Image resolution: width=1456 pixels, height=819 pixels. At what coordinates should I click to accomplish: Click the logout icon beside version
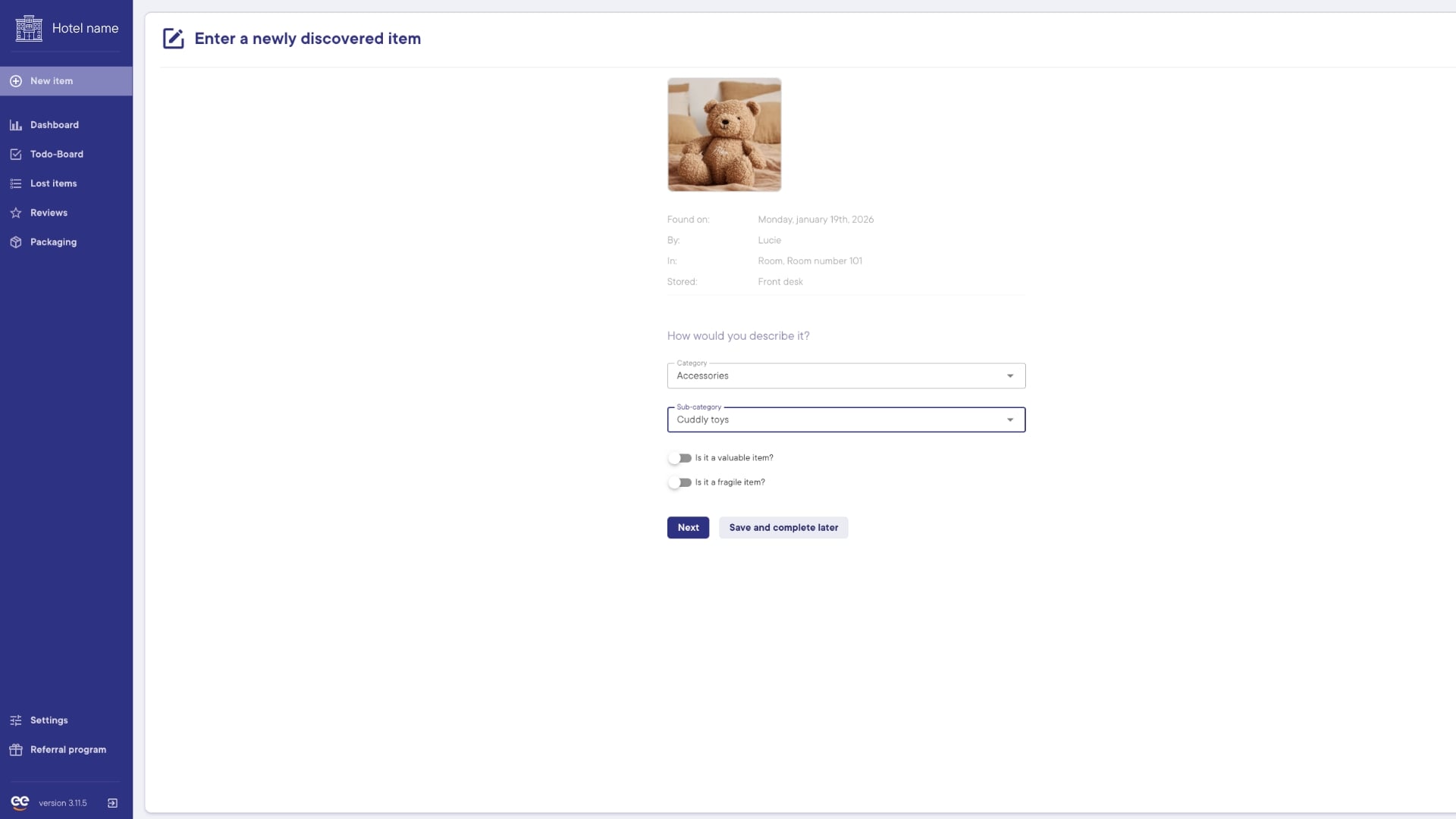[112, 803]
